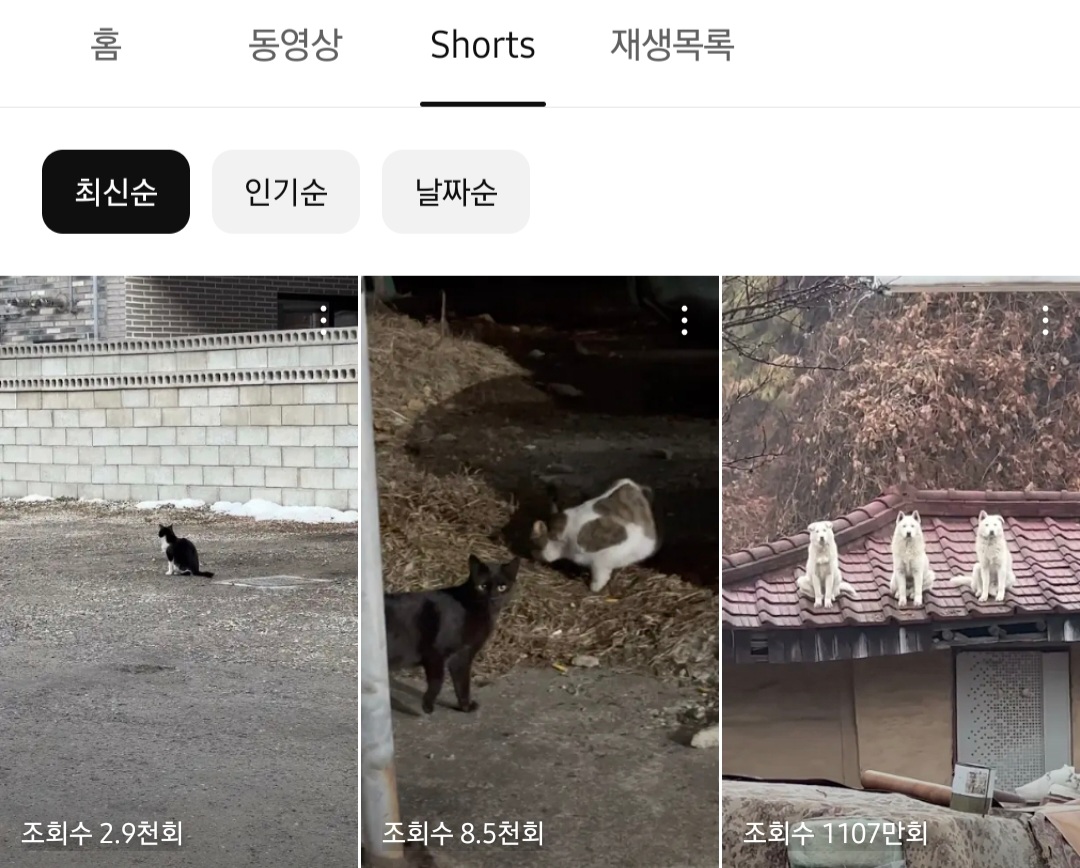The height and width of the screenshot is (868, 1080).
Task: Click the 조회수 8.5천회 view count label
Action: click(463, 833)
